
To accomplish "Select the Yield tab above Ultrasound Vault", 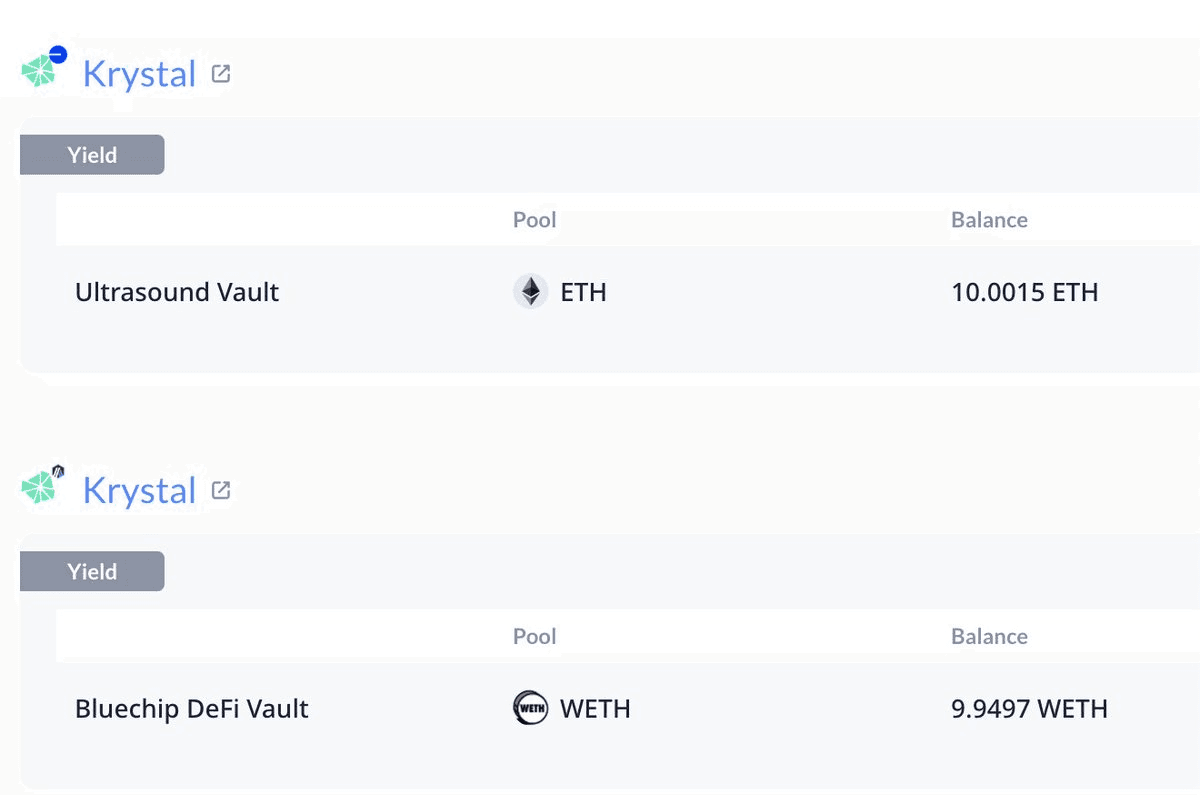I will click(92, 155).
